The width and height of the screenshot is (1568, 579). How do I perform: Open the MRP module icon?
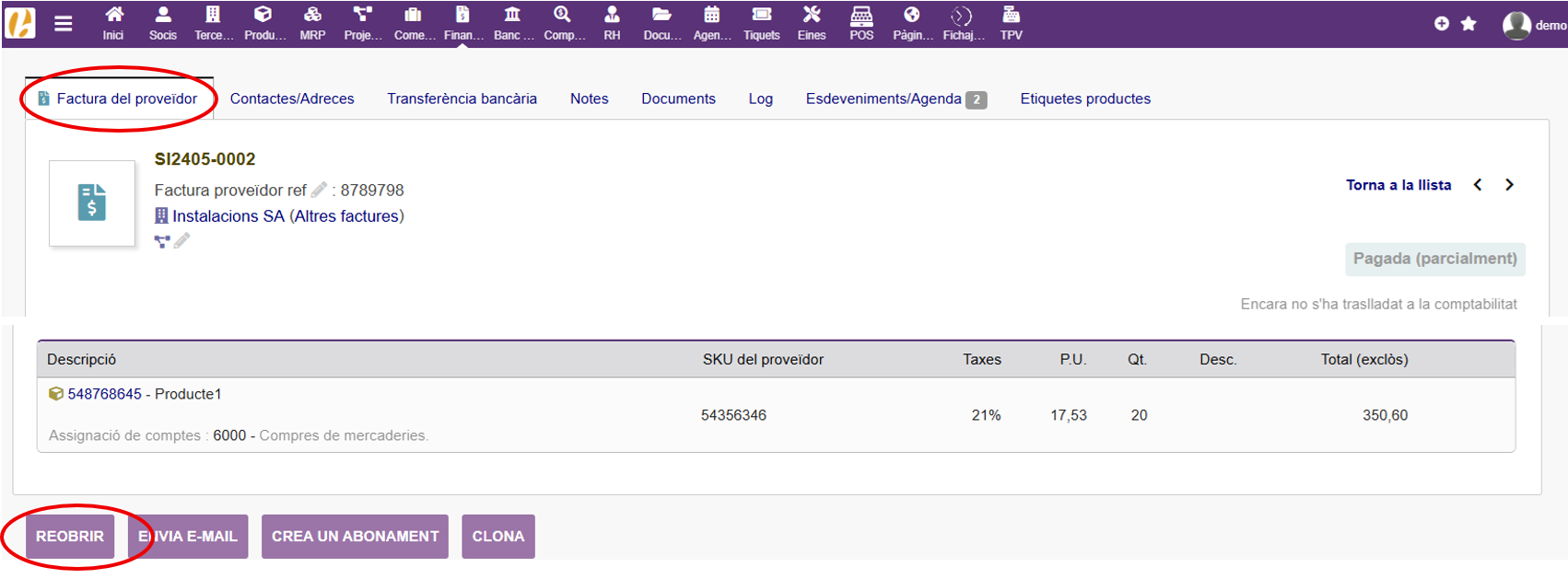(312, 23)
